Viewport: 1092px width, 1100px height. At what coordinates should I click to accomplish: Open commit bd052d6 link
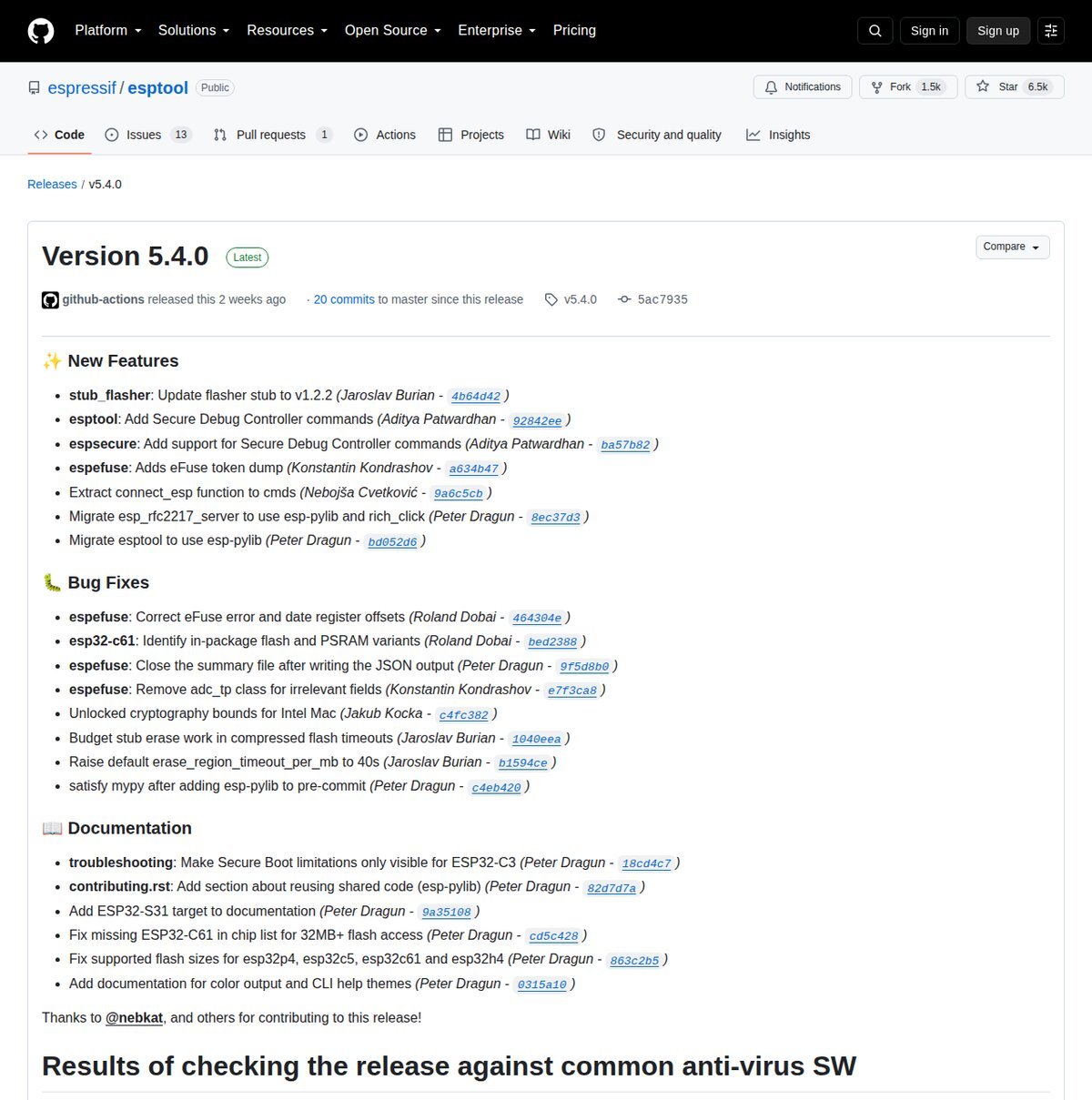tap(392, 542)
